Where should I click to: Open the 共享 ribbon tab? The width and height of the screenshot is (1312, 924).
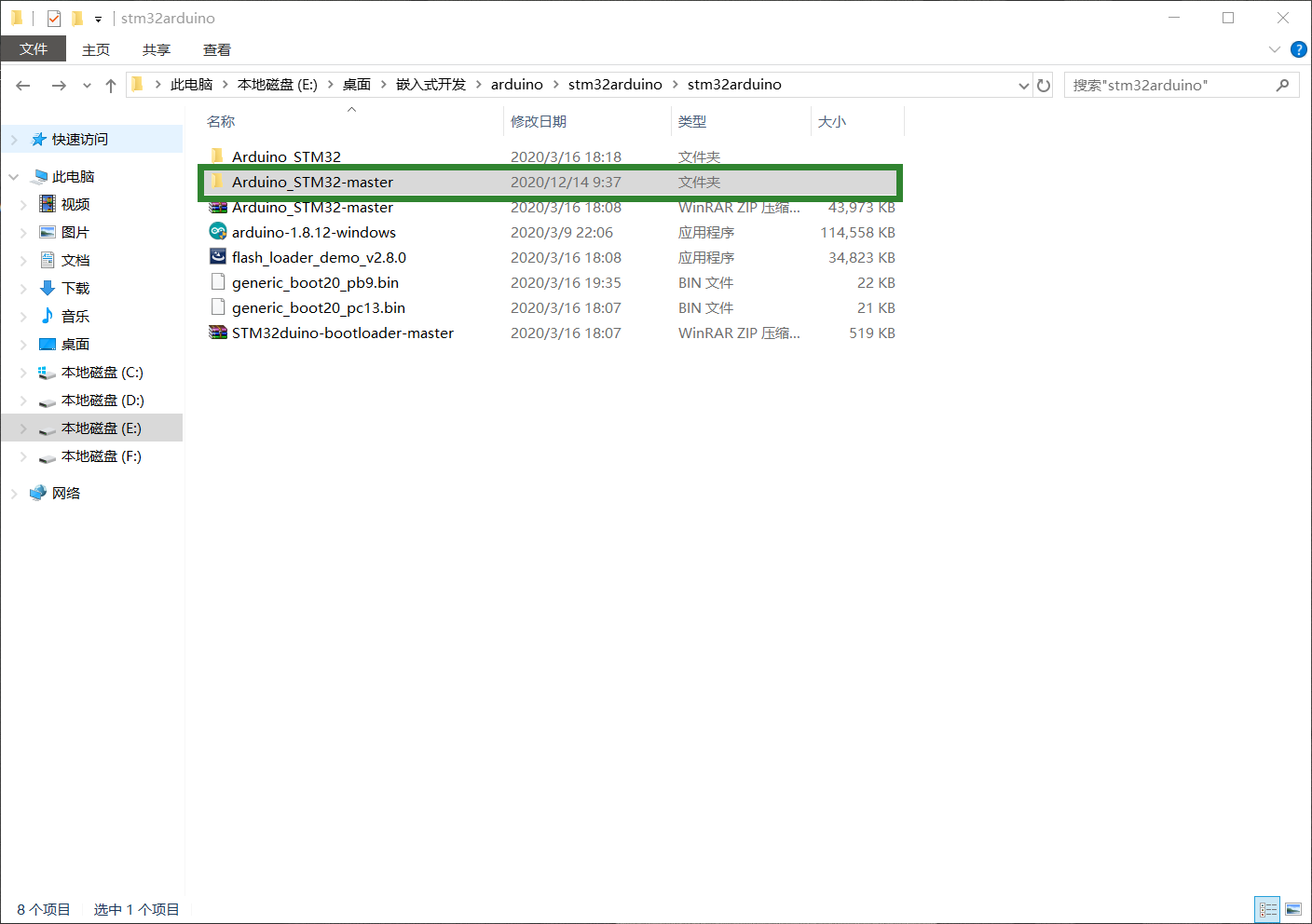pos(157,49)
